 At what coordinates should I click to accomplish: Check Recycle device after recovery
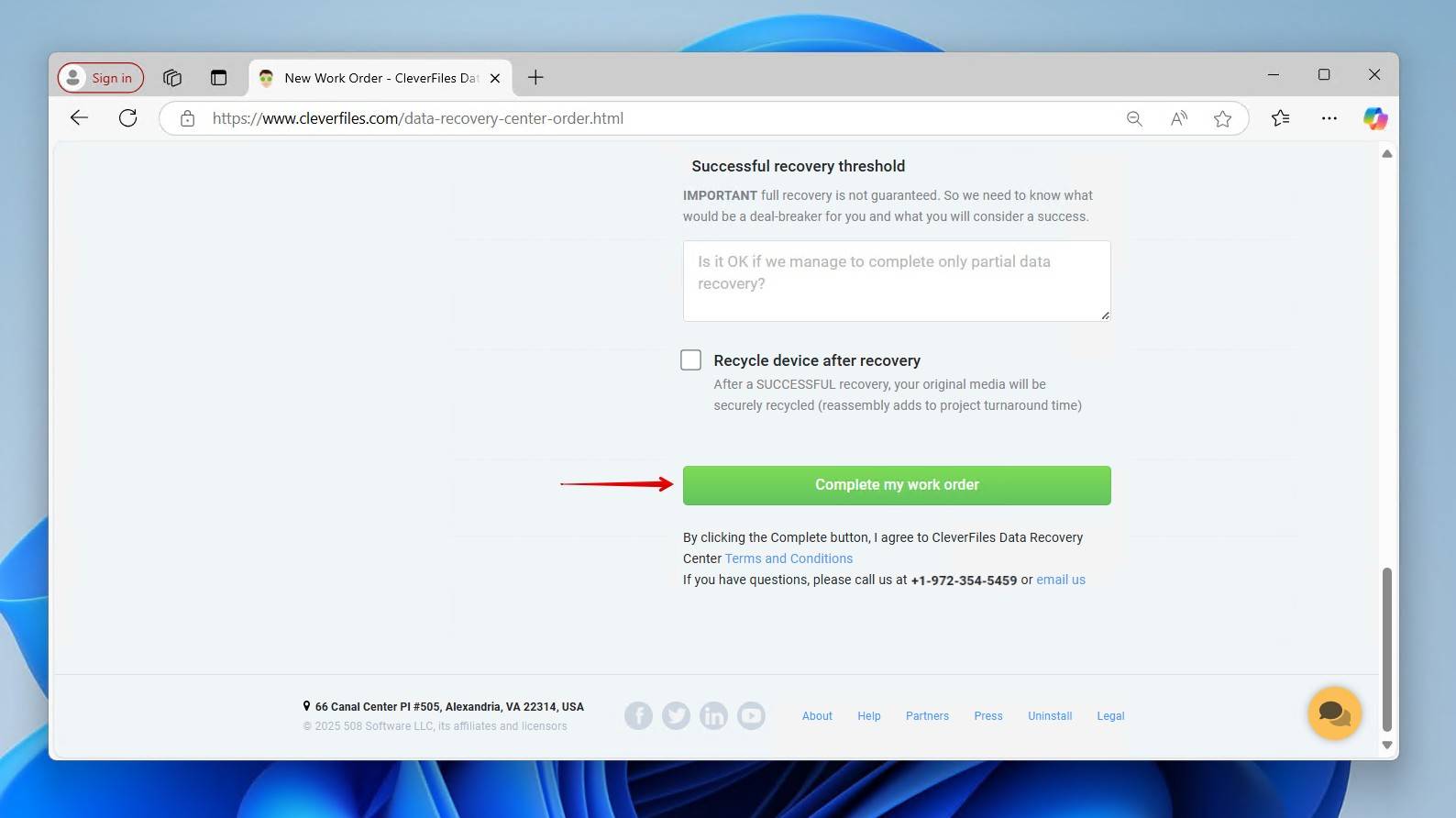(691, 360)
